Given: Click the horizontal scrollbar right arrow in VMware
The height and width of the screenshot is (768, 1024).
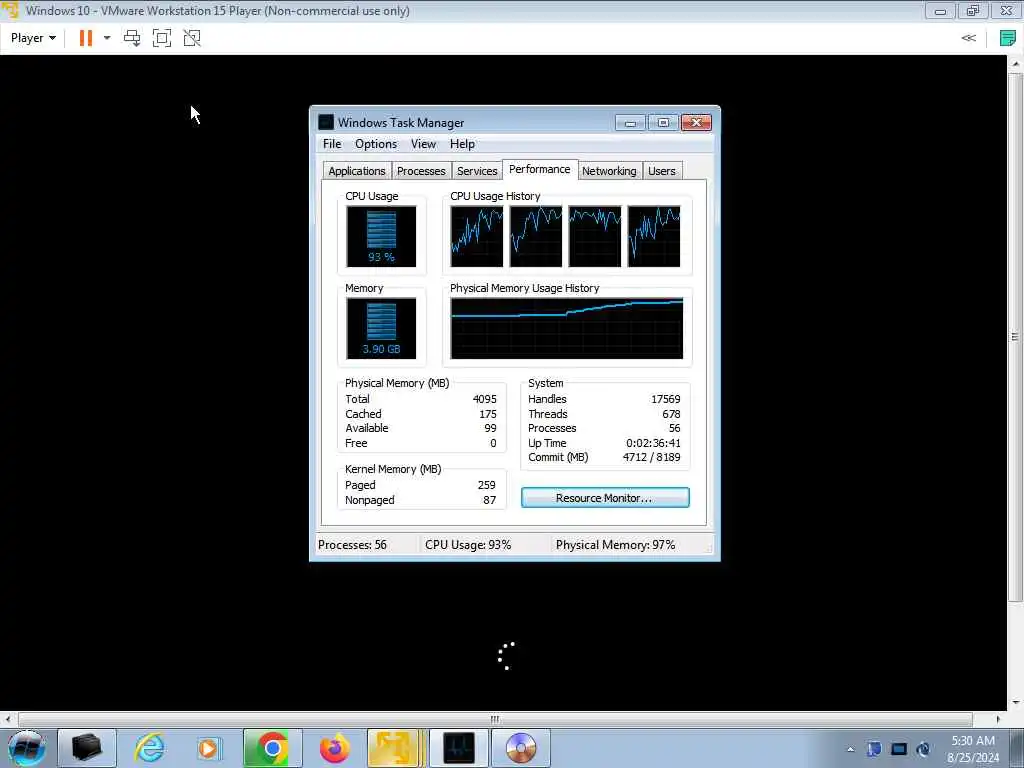Looking at the screenshot, I should pyautogui.click(x=997, y=719).
